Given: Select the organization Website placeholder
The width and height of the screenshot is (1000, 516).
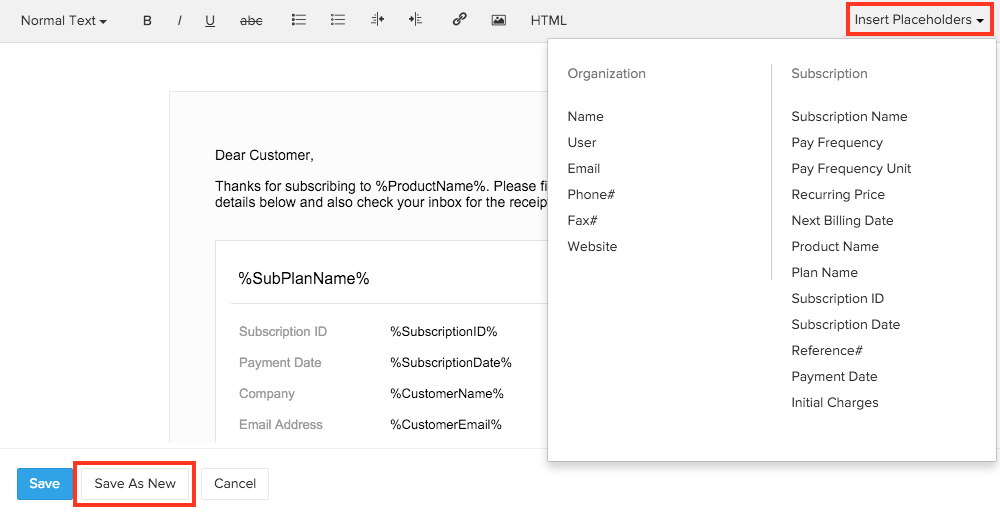Looking at the screenshot, I should [592, 246].
